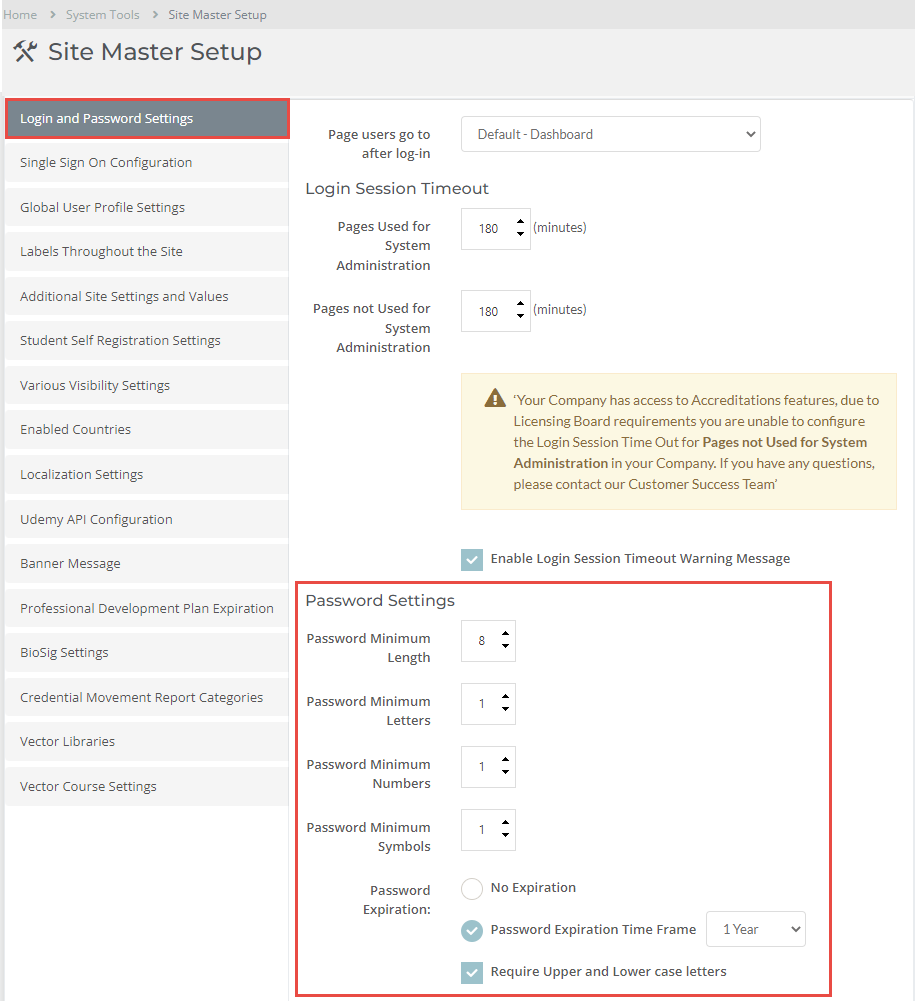The width and height of the screenshot is (915, 1001).
Task: Decrease Password Minimum Symbols value
Action: pos(505,835)
